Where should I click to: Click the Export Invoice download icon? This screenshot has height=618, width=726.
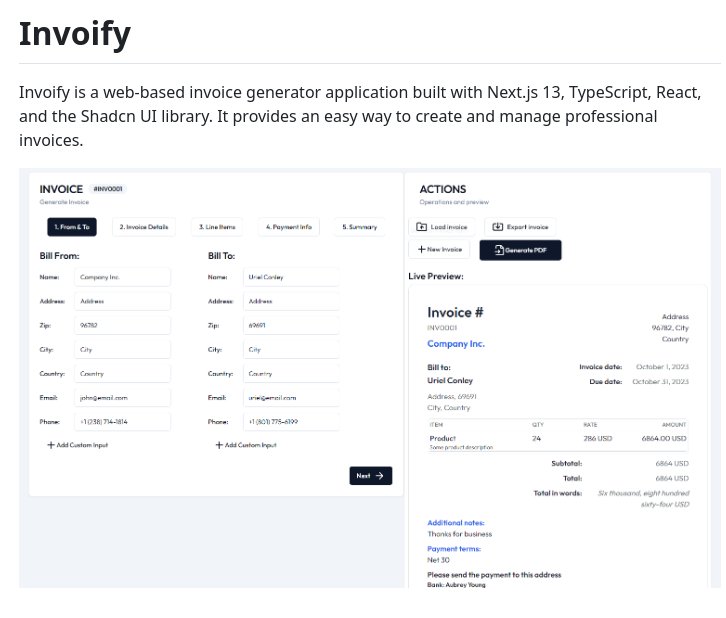point(497,227)
